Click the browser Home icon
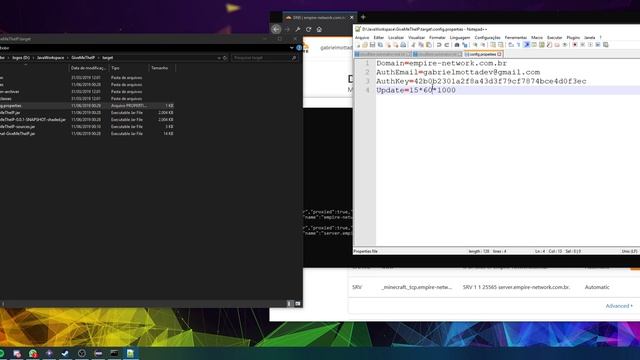The image size is (640, 360). click(319, 29)
